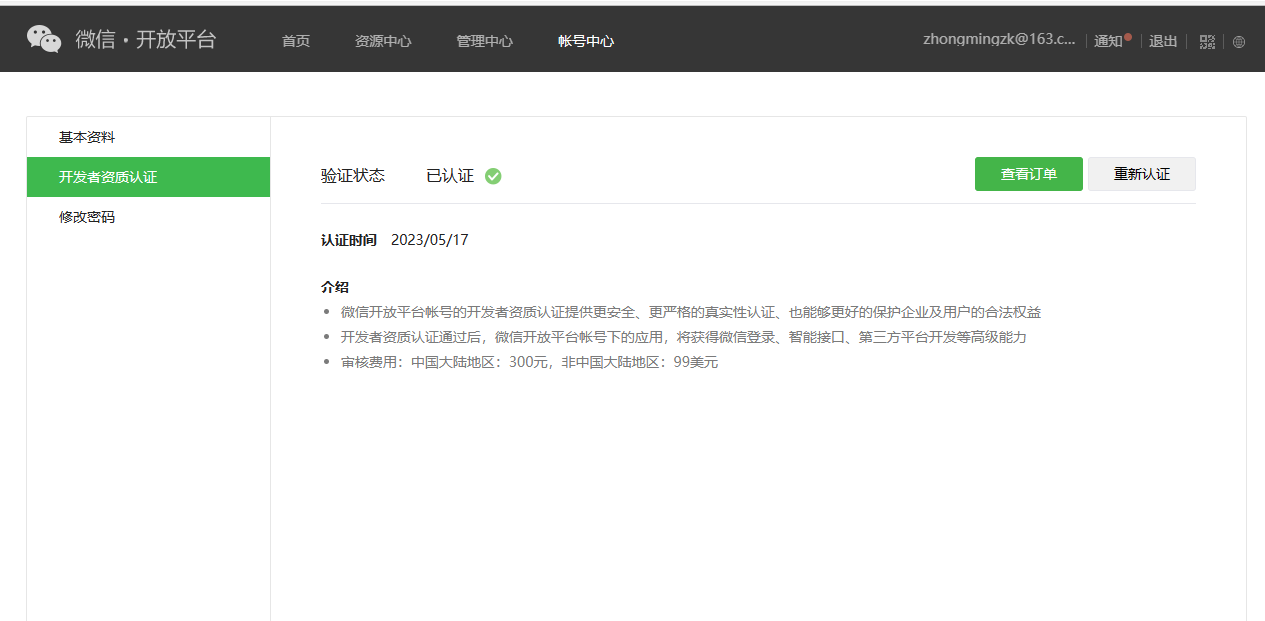
Task: Click the 重新认证 button
Action: point(1142,174)
